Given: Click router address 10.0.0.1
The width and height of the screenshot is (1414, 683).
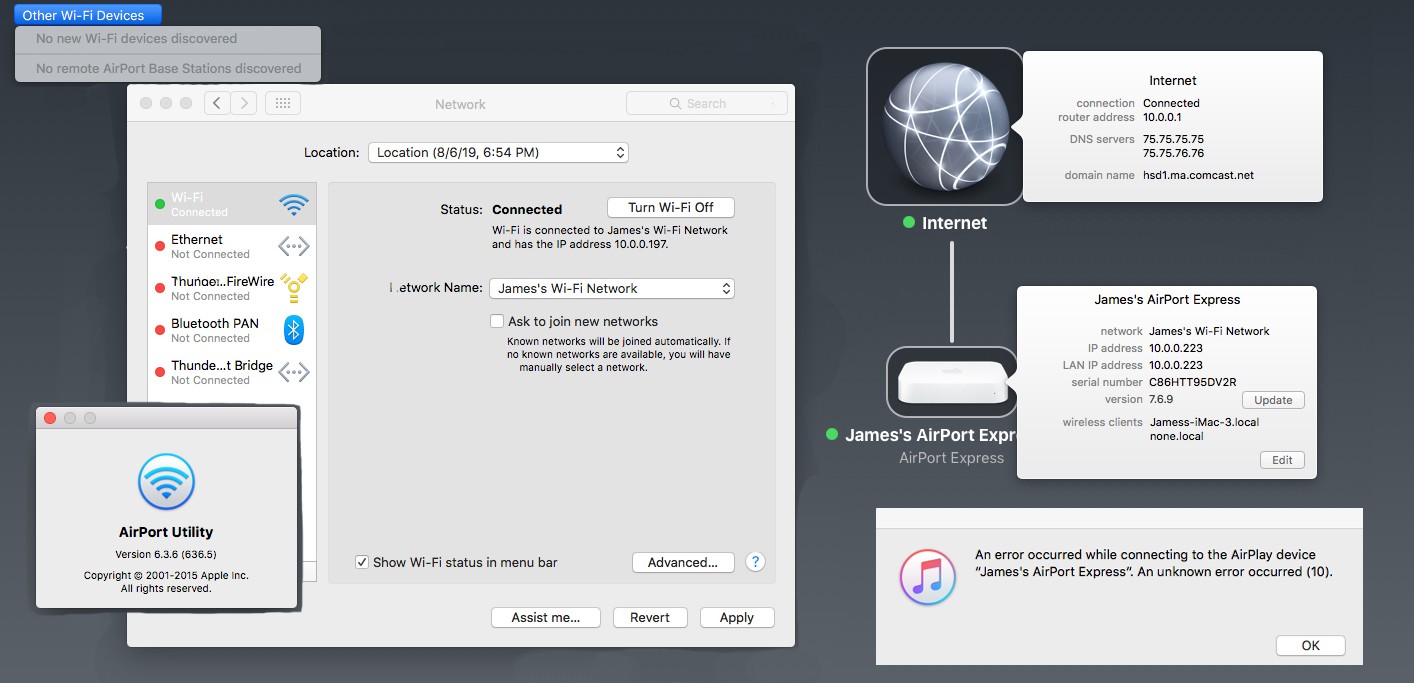Looking at the screenshot, I should point(1161,117).
